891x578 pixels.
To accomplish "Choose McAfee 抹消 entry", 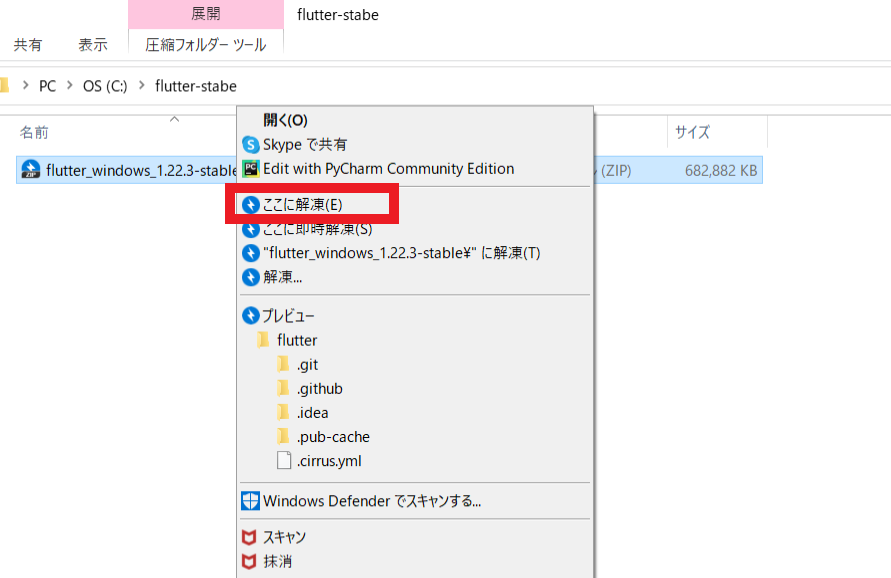I will (x=415, y=562).
